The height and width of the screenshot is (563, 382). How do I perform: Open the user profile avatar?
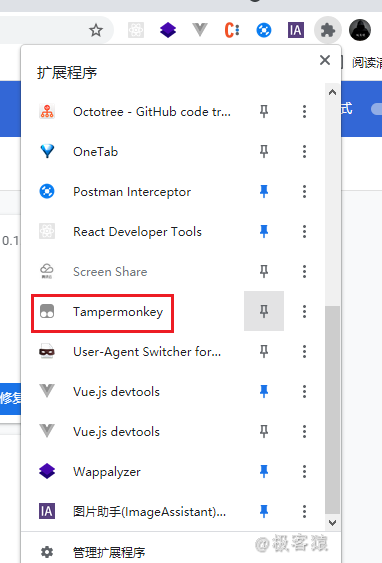(360, 30)
